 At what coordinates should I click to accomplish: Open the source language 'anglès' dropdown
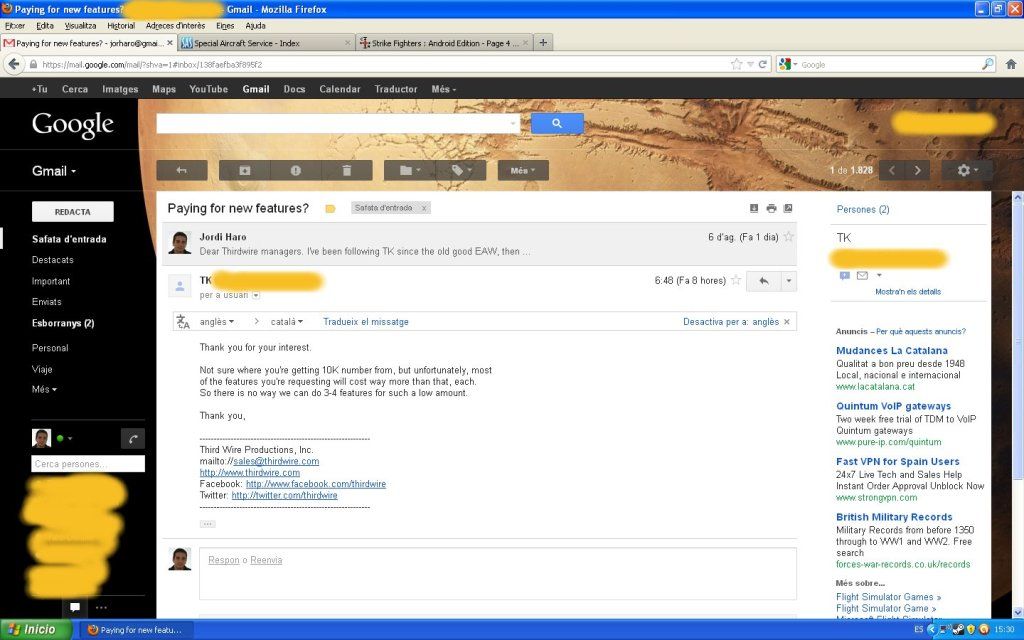pos(217,321)
